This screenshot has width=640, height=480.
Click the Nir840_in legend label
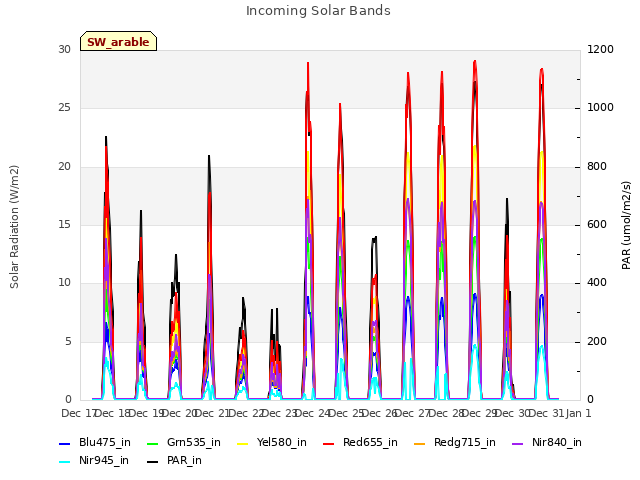point(557,442)
